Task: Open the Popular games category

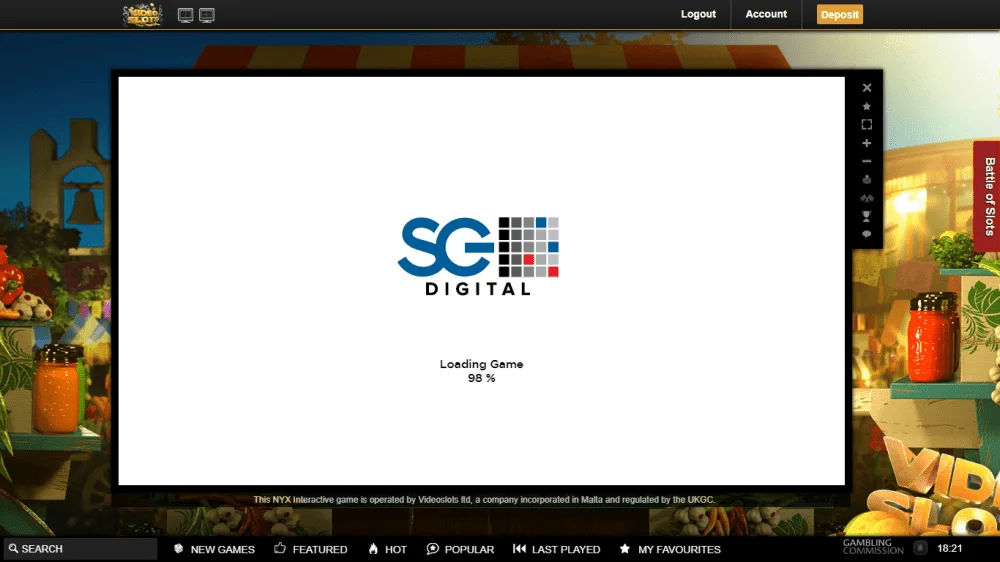Action: 460,549
